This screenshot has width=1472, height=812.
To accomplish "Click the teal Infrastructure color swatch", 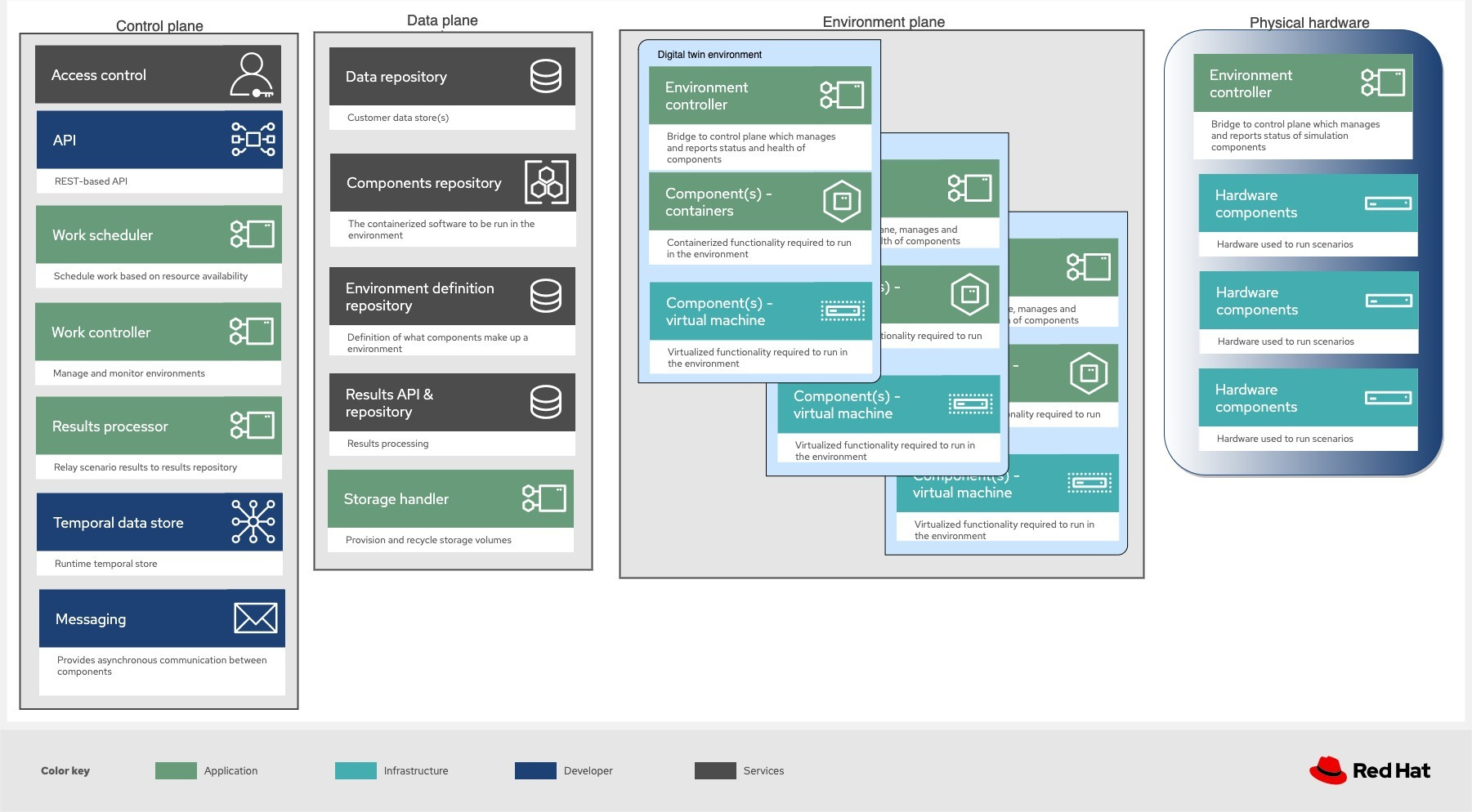I will coord(356,770).
